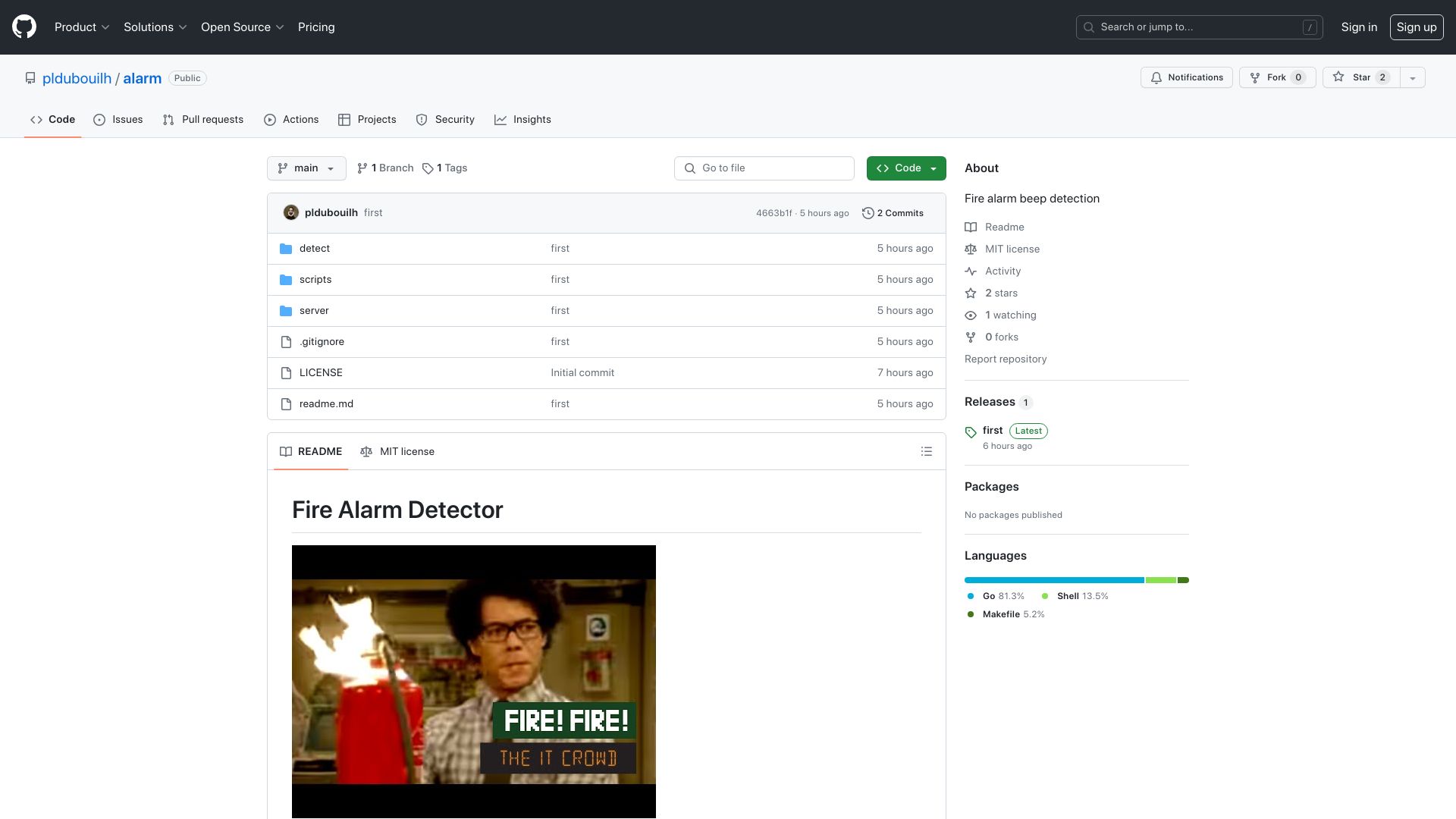Click the tag icon beside first release
1456x819 pixels.
point(971,432)
